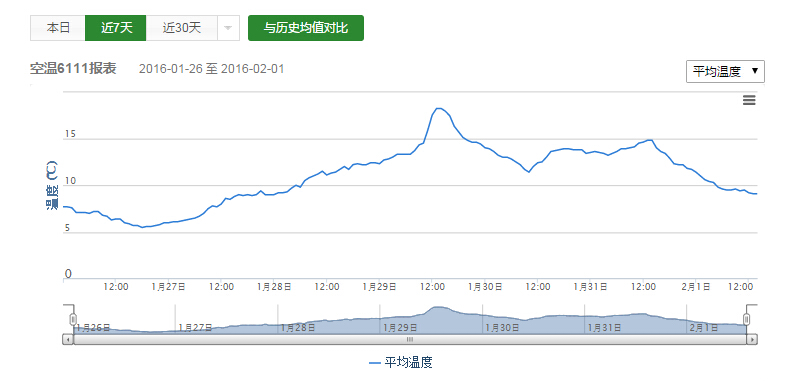Open the chart hamburger context menu
This screenshot has width=801, height=381.
[749, 100]
